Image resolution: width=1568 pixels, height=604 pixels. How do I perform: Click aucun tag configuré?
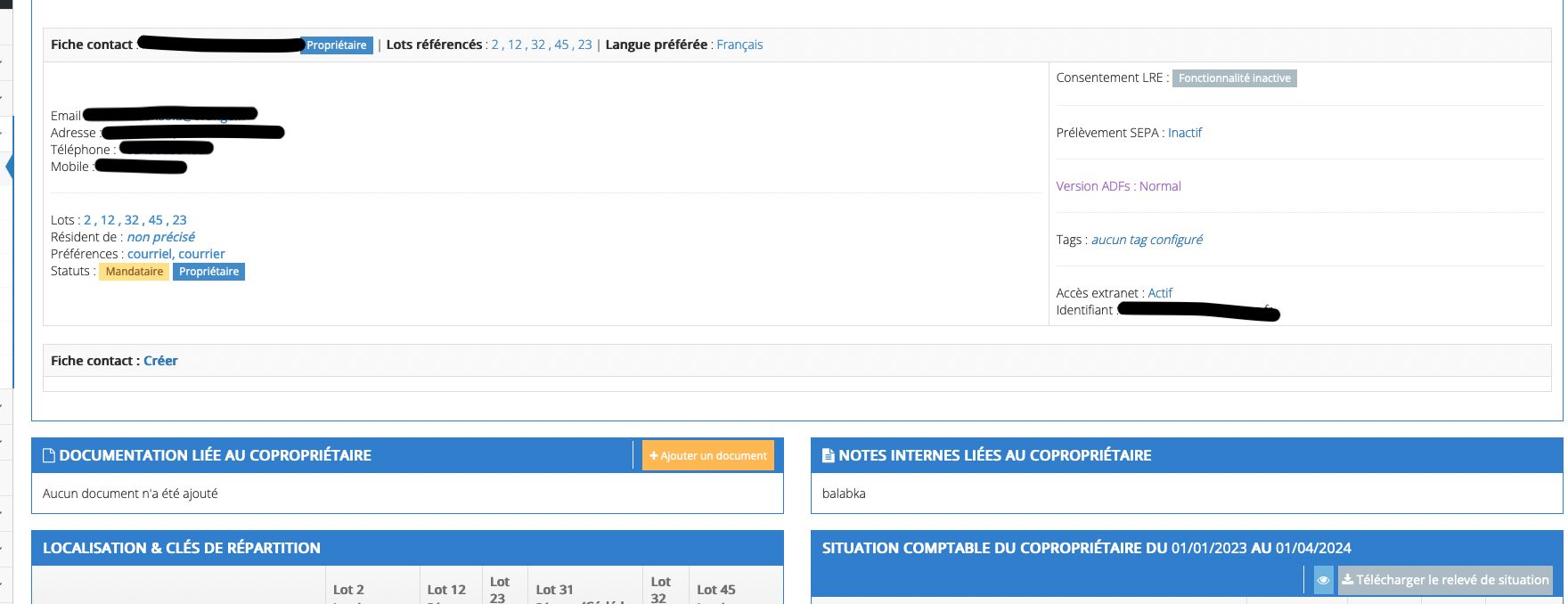tap(1147, 240)
